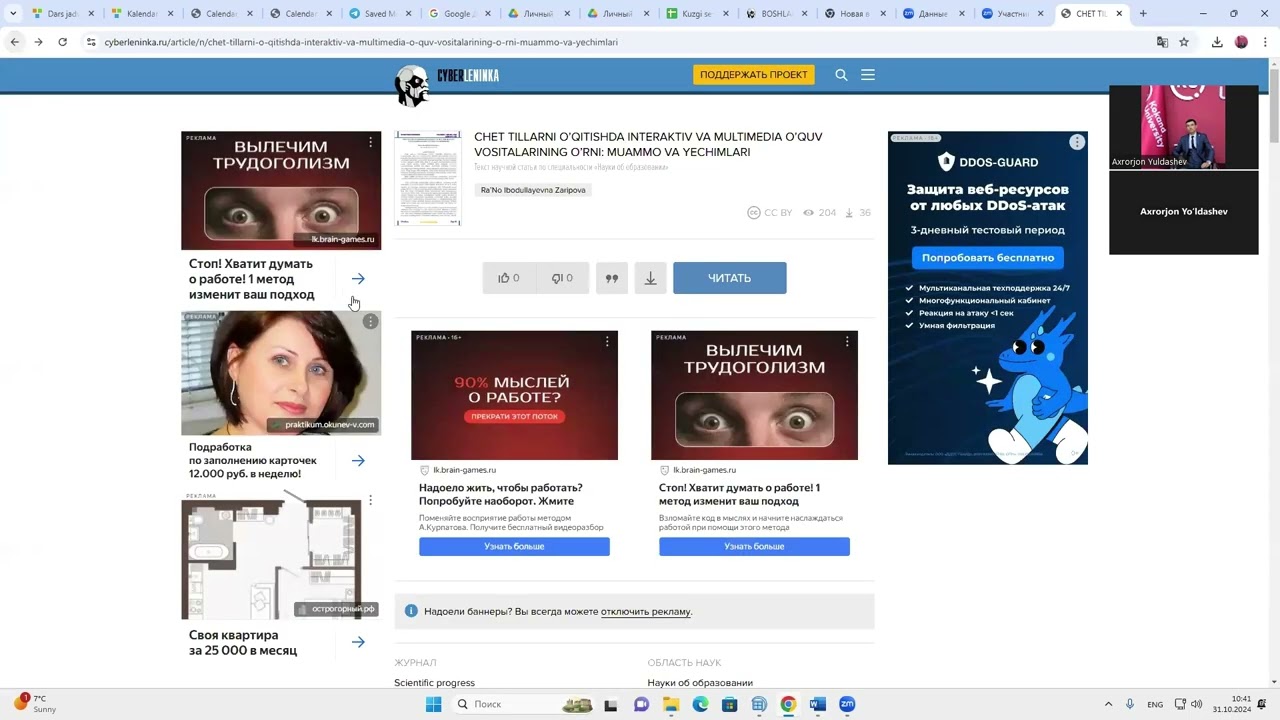Click the info icon in banner notice
This screenshot has width=1280, height=720.
click(411, 611)
